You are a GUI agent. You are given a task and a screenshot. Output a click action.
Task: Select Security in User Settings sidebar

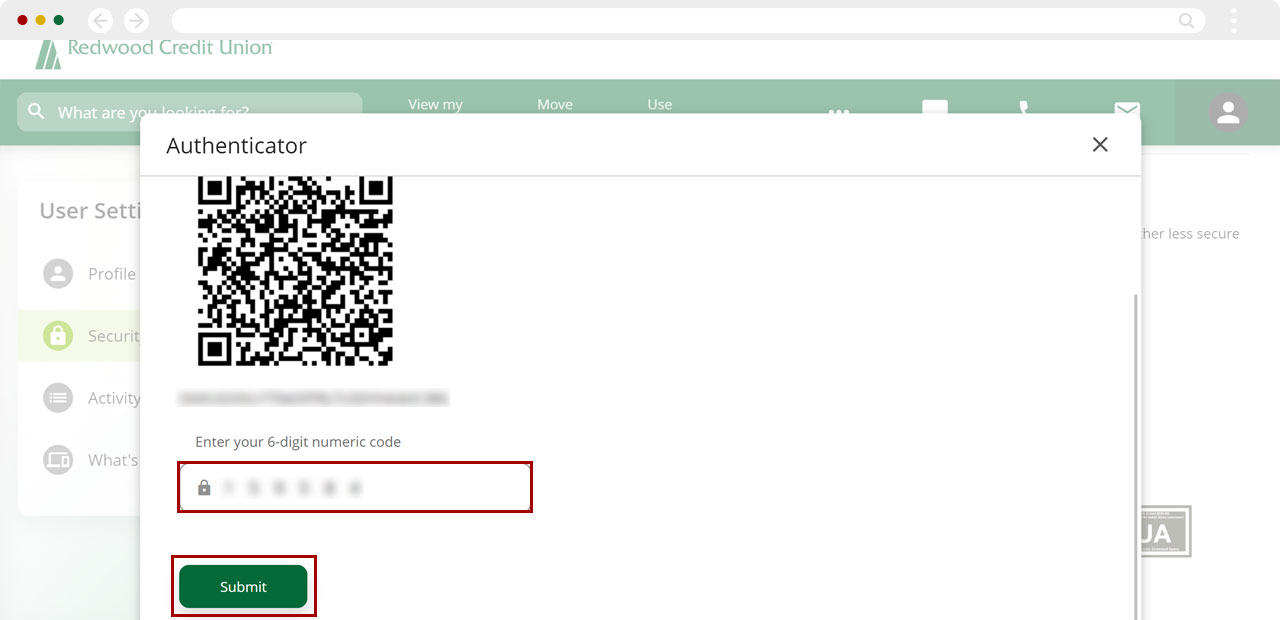(80, 336)
